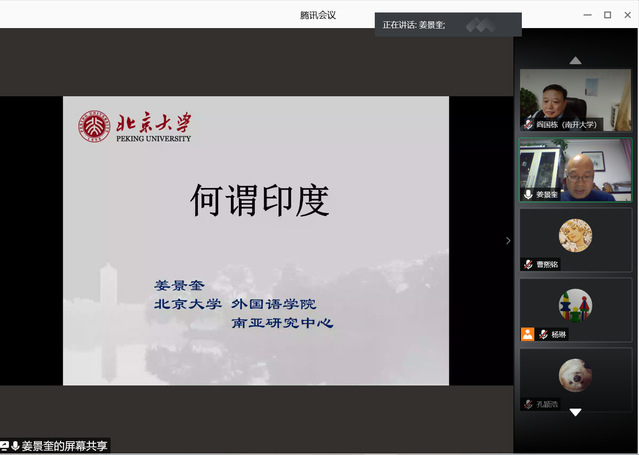Click the 姜景奎的屏幕共享 label
639x455 pixels.
pyautogui.click(x=65, y=446)
